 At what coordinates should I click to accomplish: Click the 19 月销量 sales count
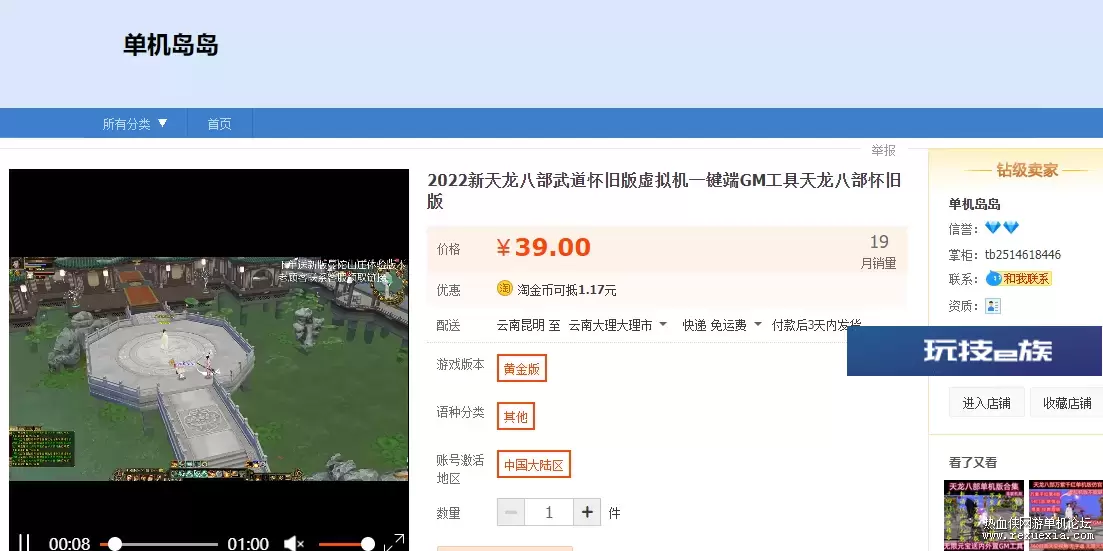tap(879, 252)
